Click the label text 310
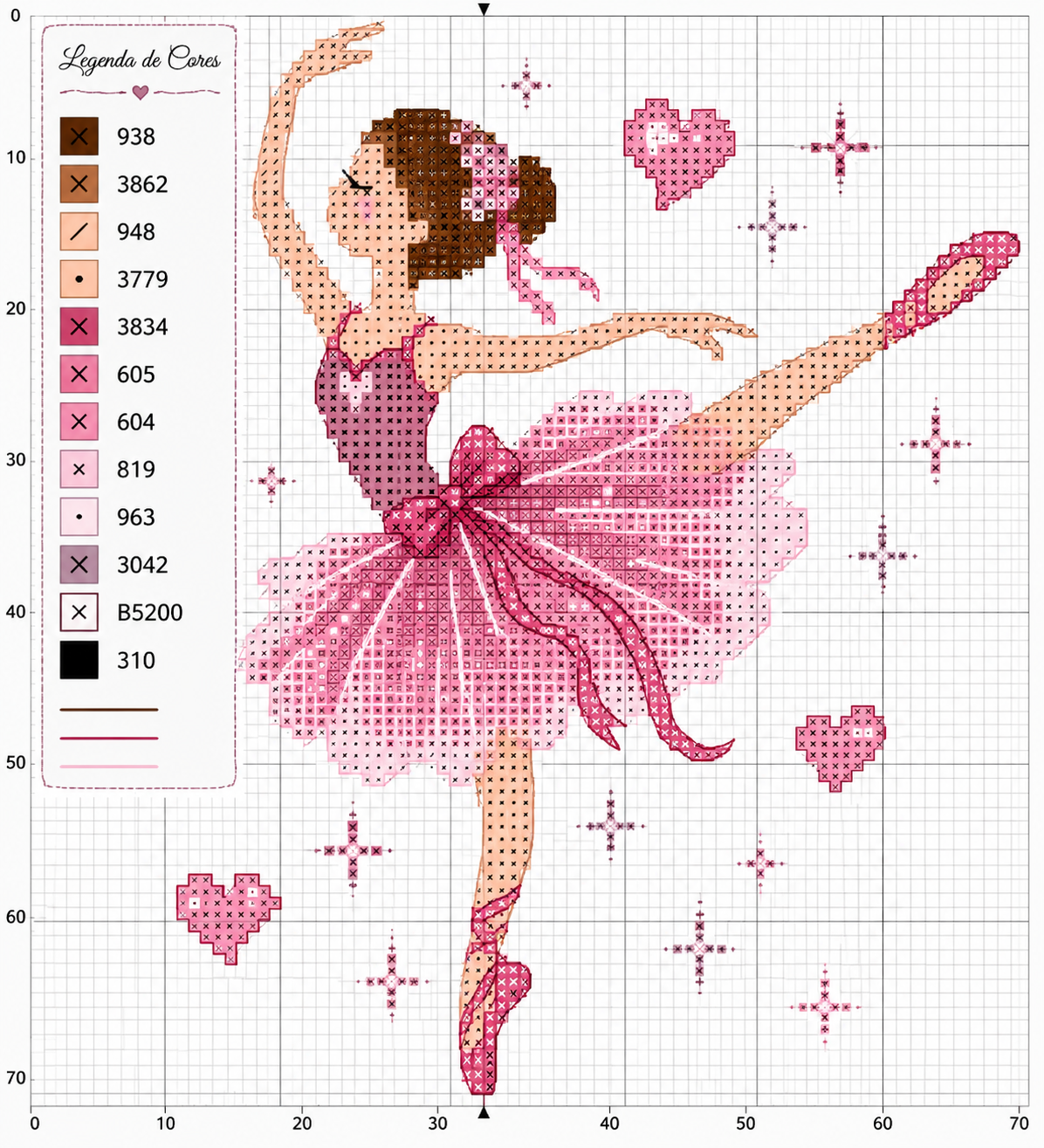The height and width of the screenshot is (1148, 1044). tap(136, 660)
